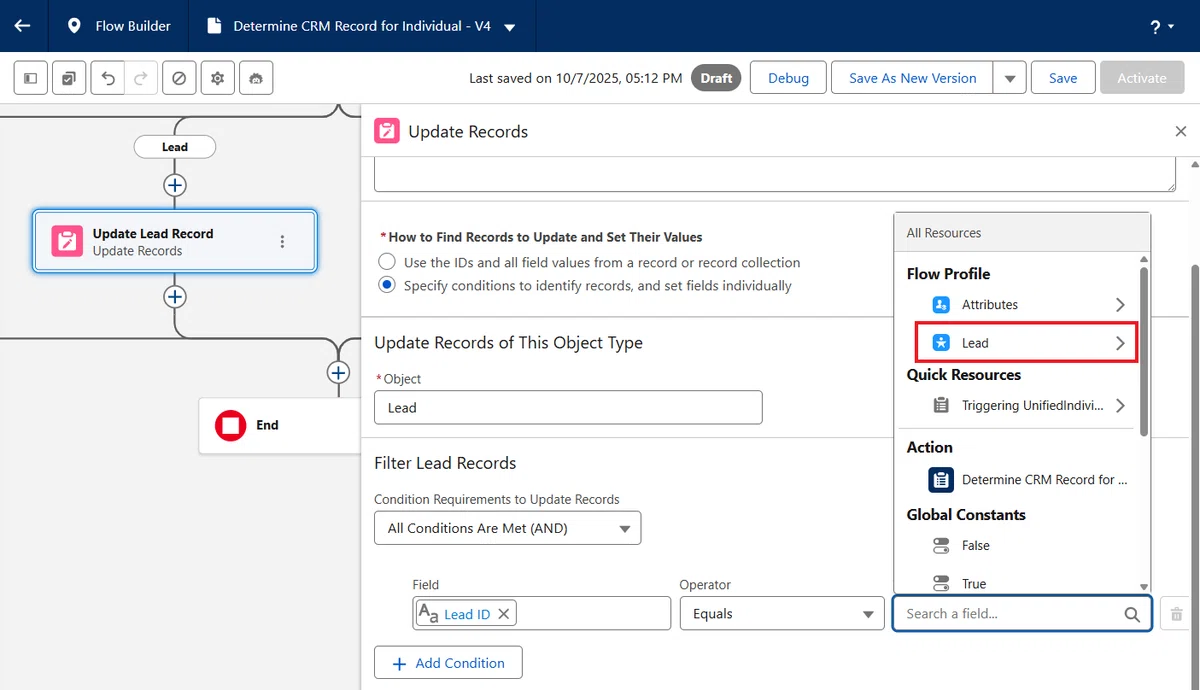Click the Activate button
1200x690 pixels.
pyautogui.click(x=1142, y=78)
